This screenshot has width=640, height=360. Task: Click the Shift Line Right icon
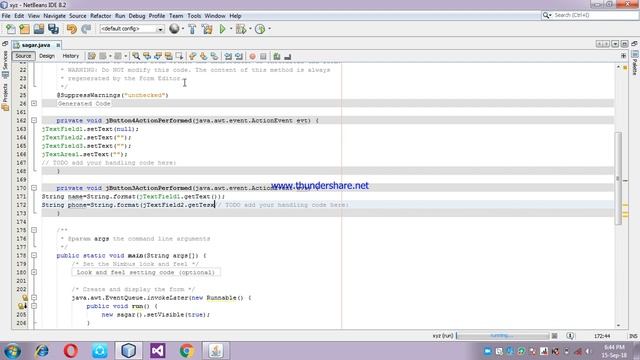[239, 56]
